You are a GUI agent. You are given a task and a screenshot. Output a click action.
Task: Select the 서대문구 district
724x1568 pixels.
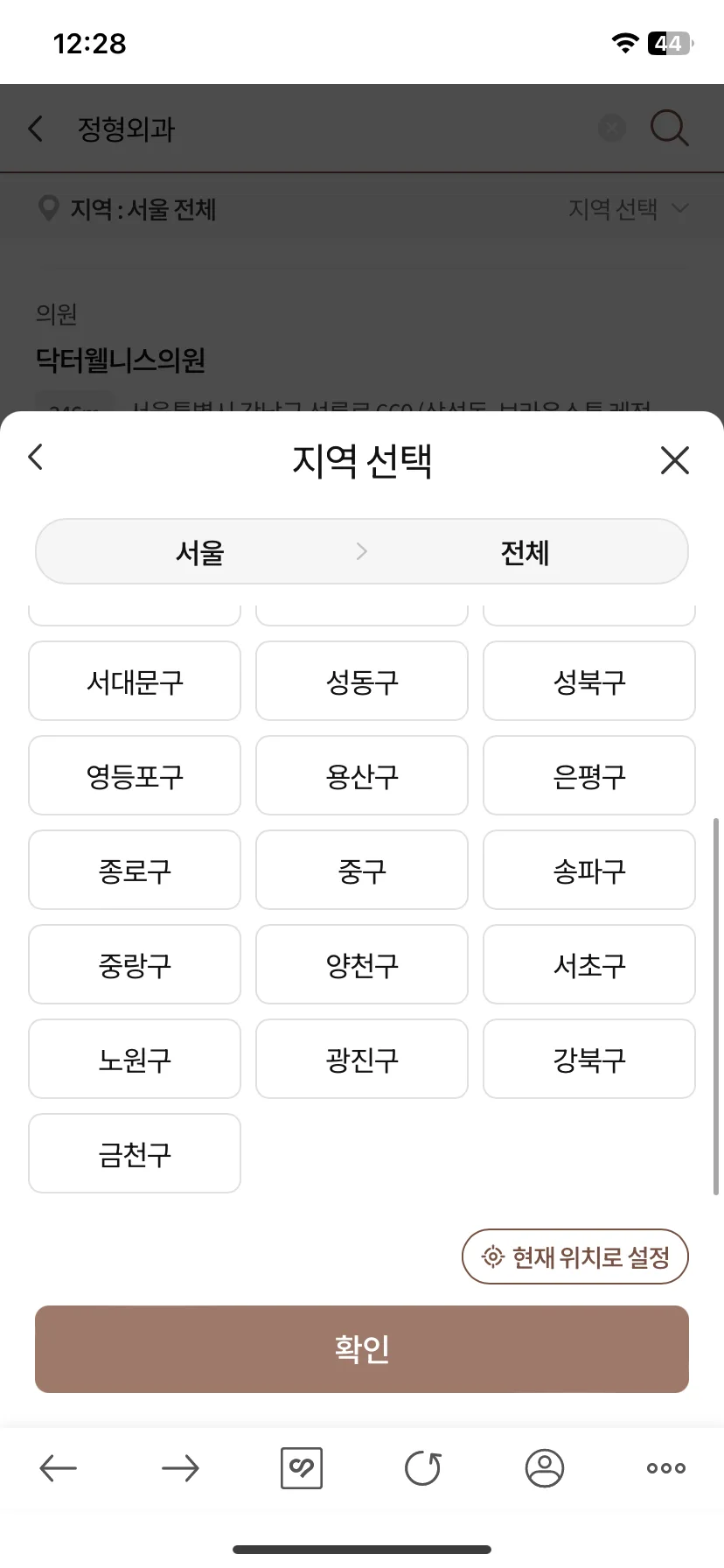click(135, 681)
